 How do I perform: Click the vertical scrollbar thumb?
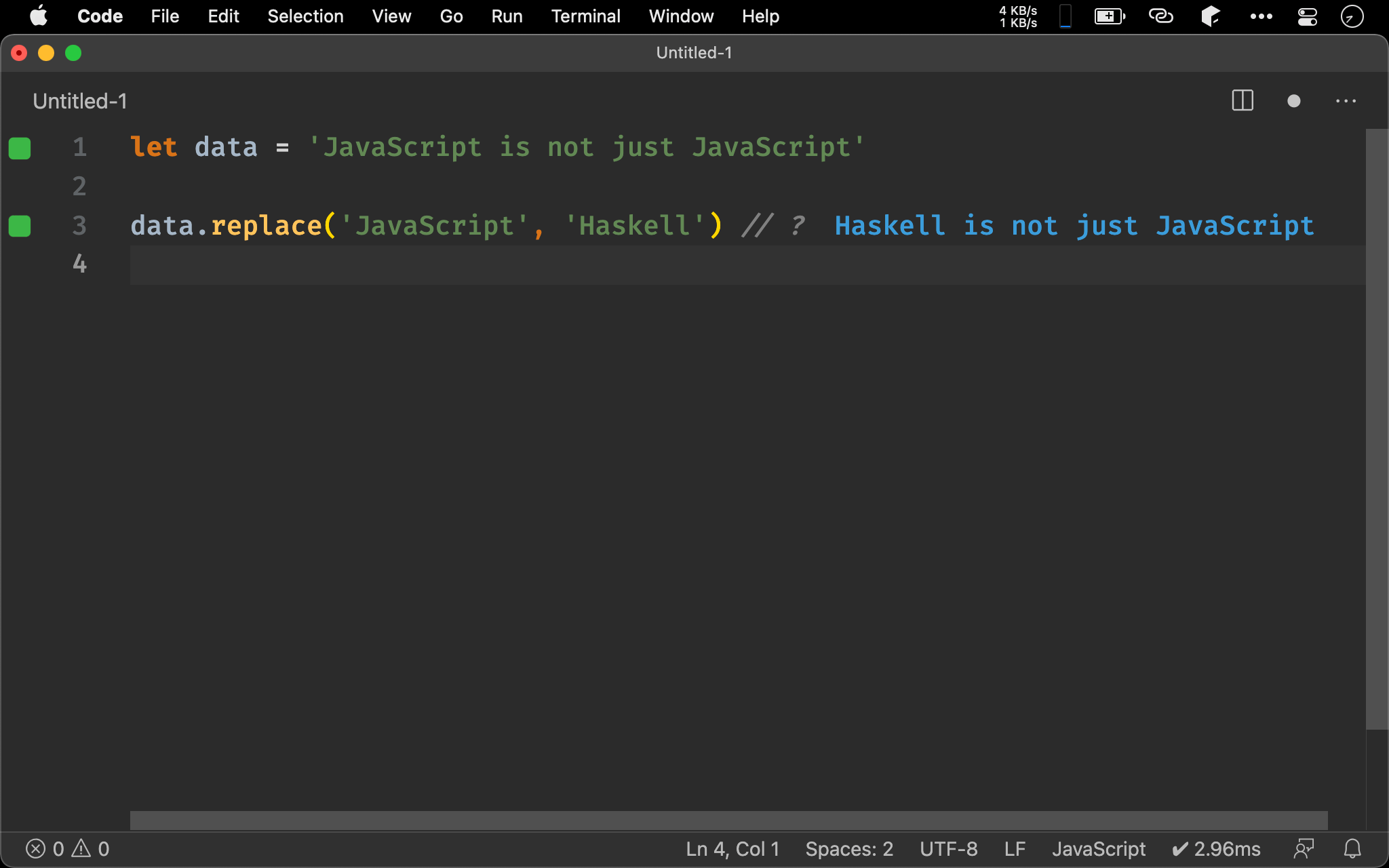point(1377,429)
